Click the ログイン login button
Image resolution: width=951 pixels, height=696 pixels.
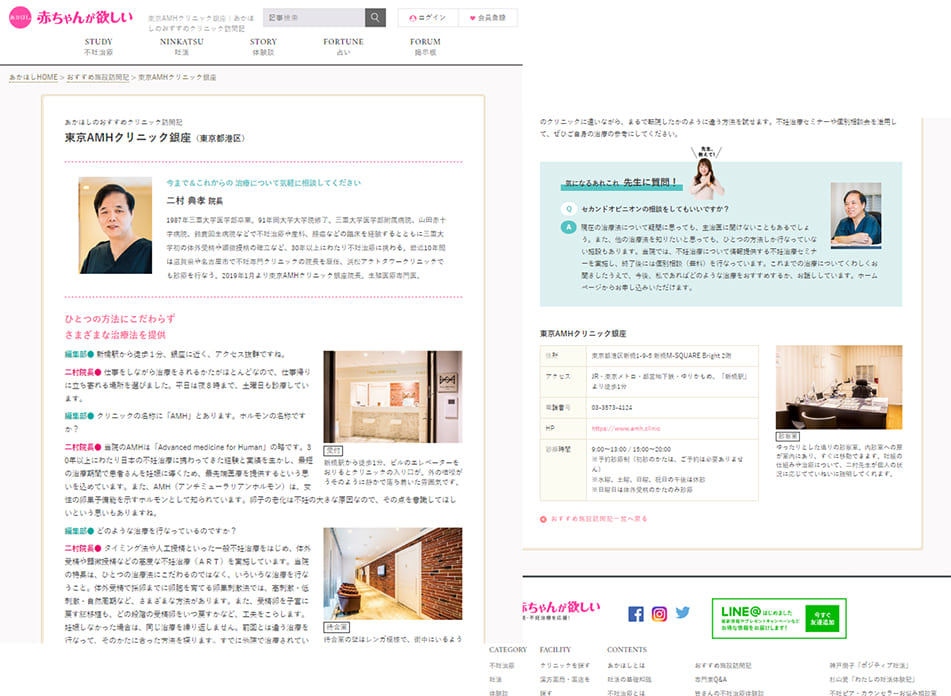point(428,18)
